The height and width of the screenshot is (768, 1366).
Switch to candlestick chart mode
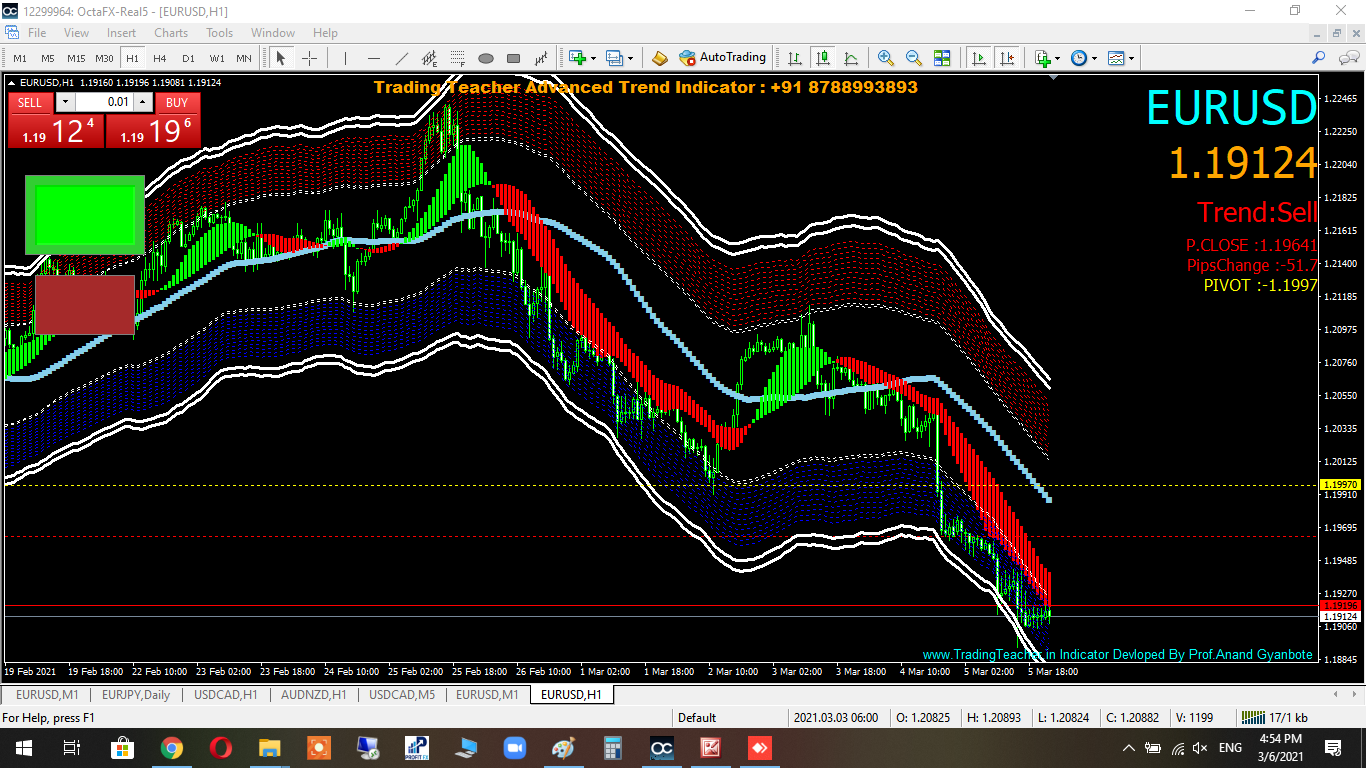coord(823,58)
